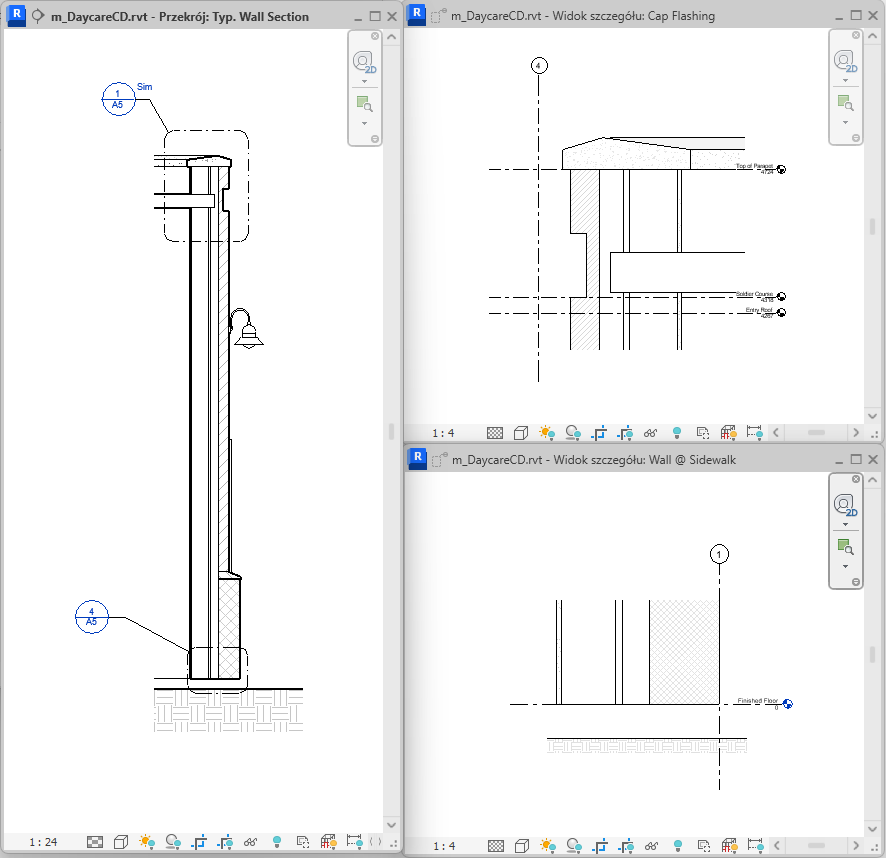Image resolution: width=886 pixels, height=858 pixels.
Task: Open navigation bar customize menu in Wall @ Sidewalk
Action: click(x=856, y=582)
